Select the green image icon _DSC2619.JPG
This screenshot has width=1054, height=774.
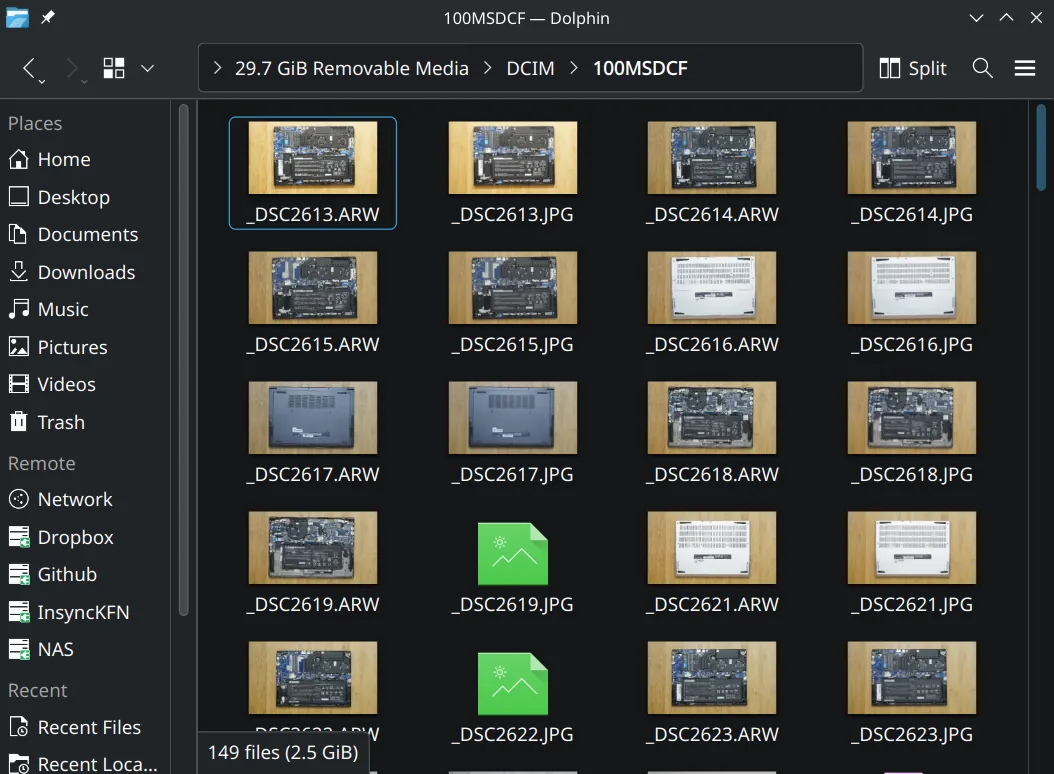click(513, 553)
